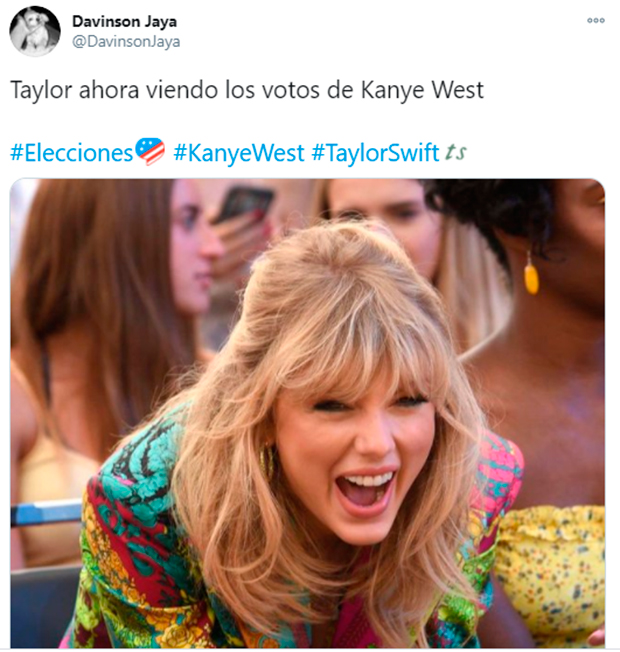The image size is (620, 652).
Task: Follow the #Elecciones hashtag
Action: pyautogui.click(x=72, y=153)
